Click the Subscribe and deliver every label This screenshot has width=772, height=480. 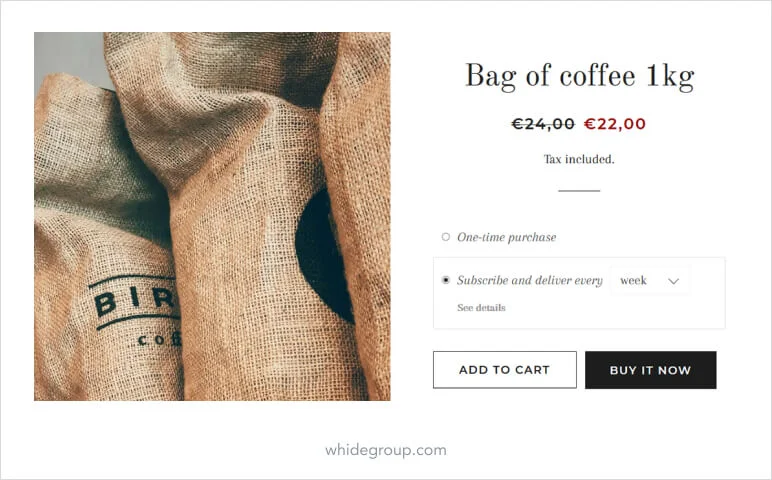(530, 280)
